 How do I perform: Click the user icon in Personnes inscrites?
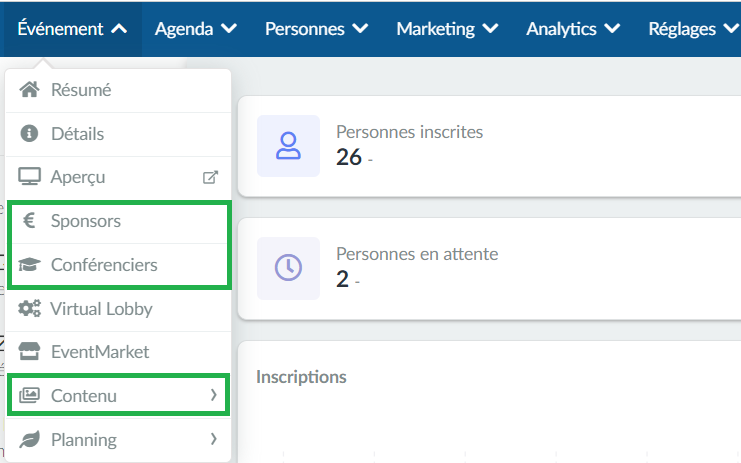288,146
